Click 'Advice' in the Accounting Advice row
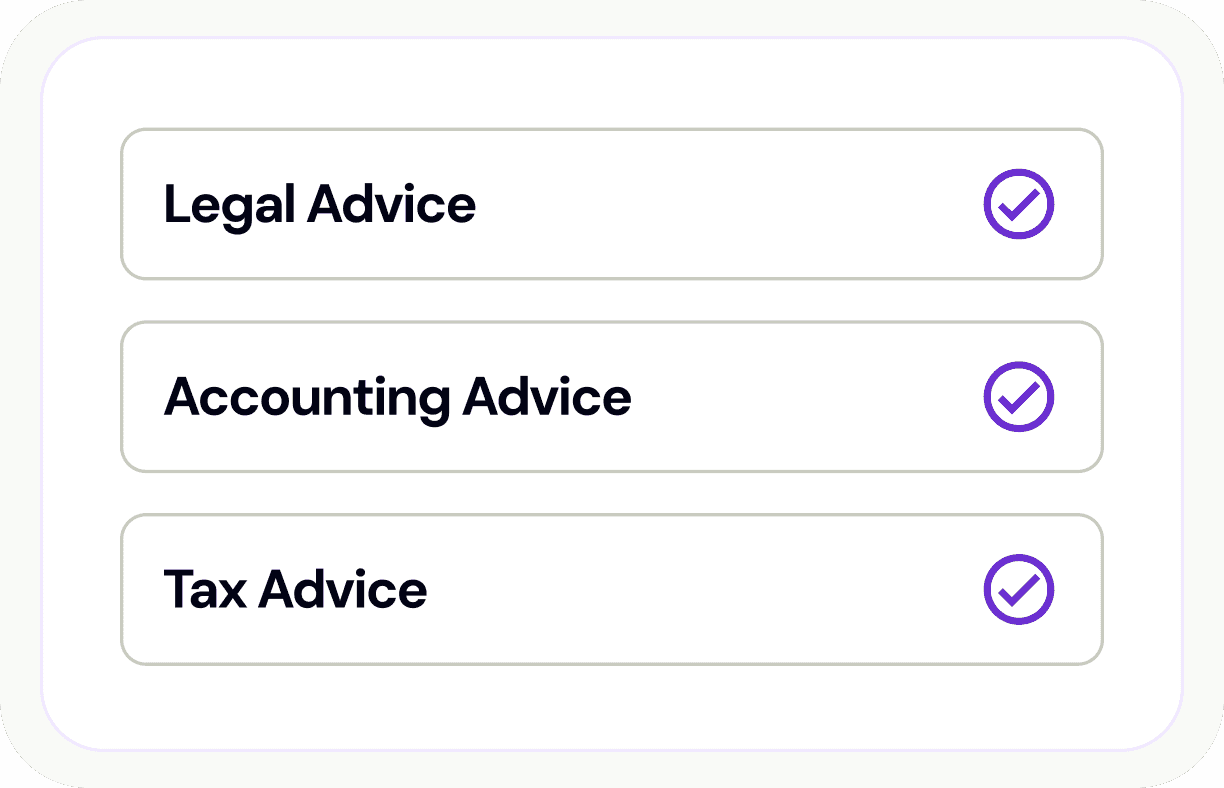 (x=547, y=397)
